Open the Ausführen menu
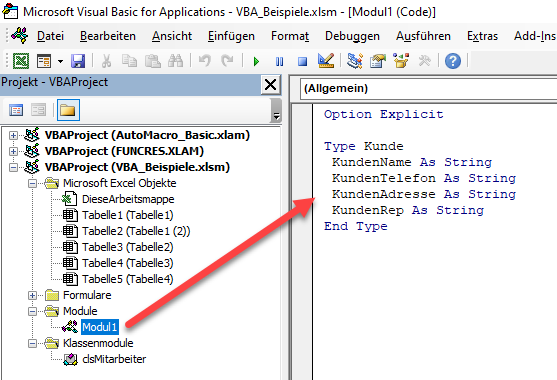 coord(423,36)
